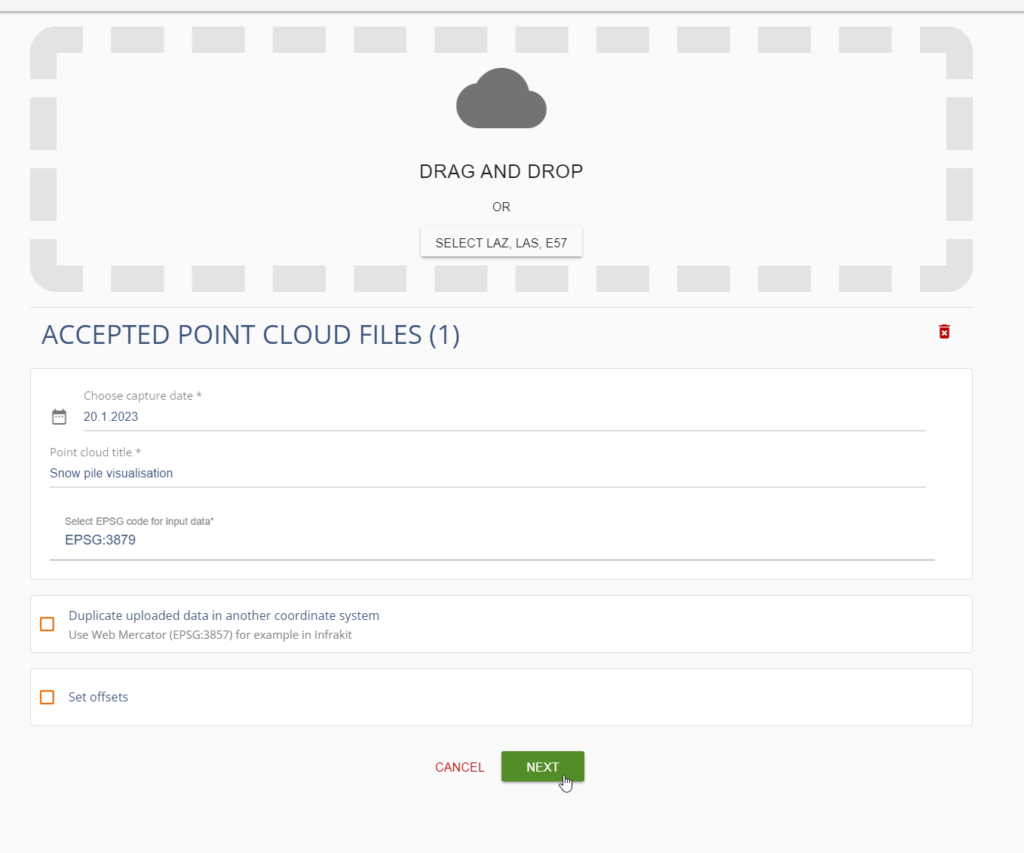Click the Cancel button
The image size is (1024, 853).
point(460,767)
